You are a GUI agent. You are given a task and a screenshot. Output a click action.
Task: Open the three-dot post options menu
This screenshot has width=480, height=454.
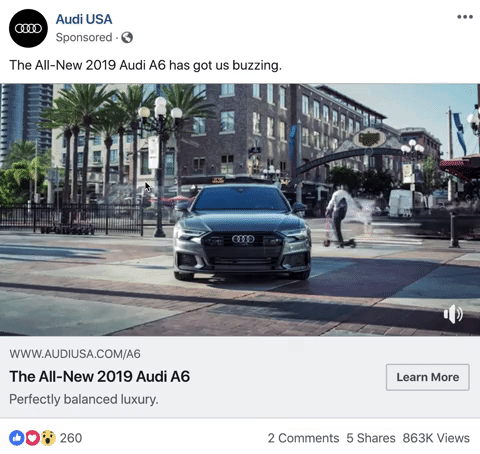coord(465,17)
